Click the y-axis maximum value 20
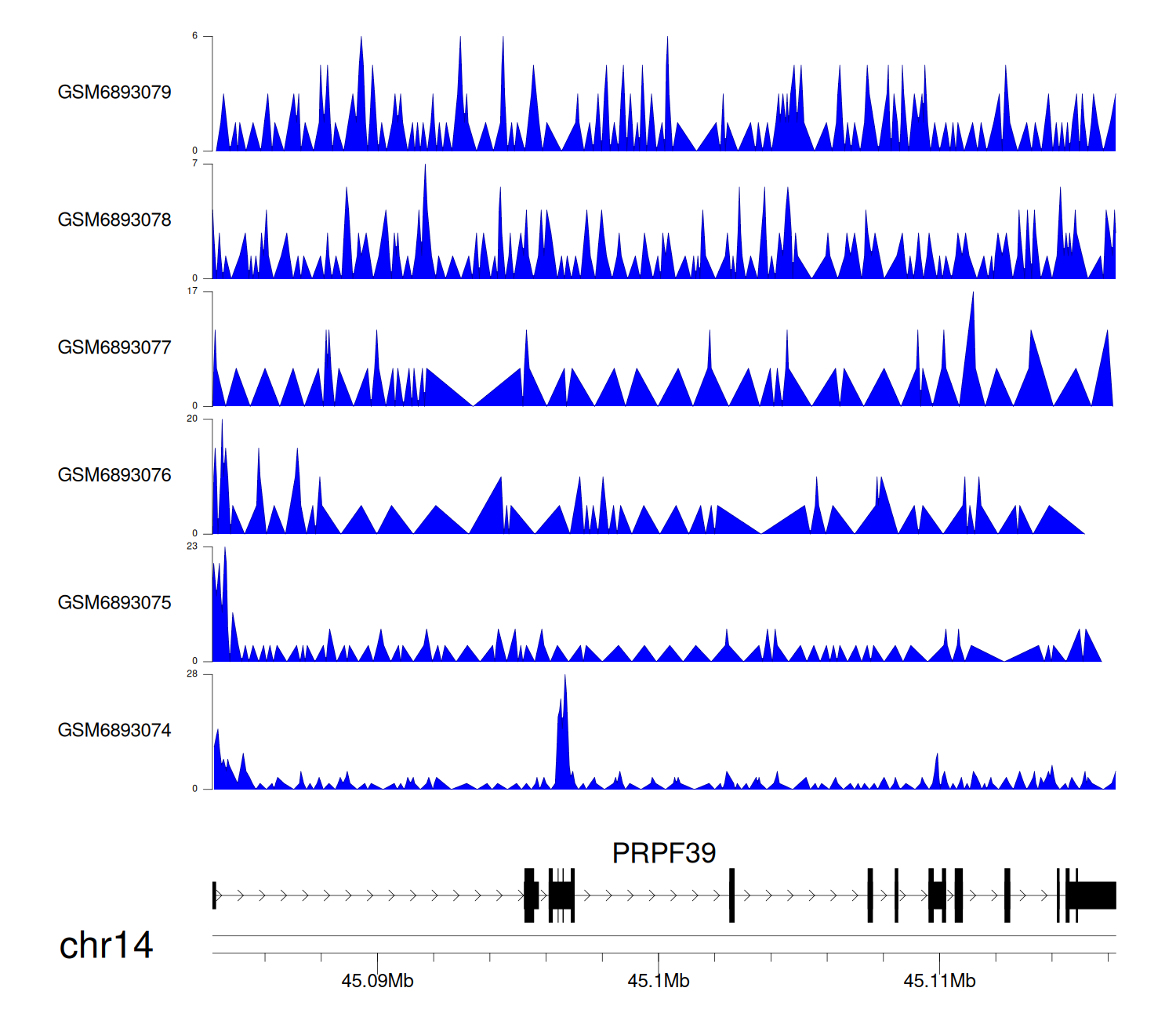1176x1035 pixels. click(192, 419)
